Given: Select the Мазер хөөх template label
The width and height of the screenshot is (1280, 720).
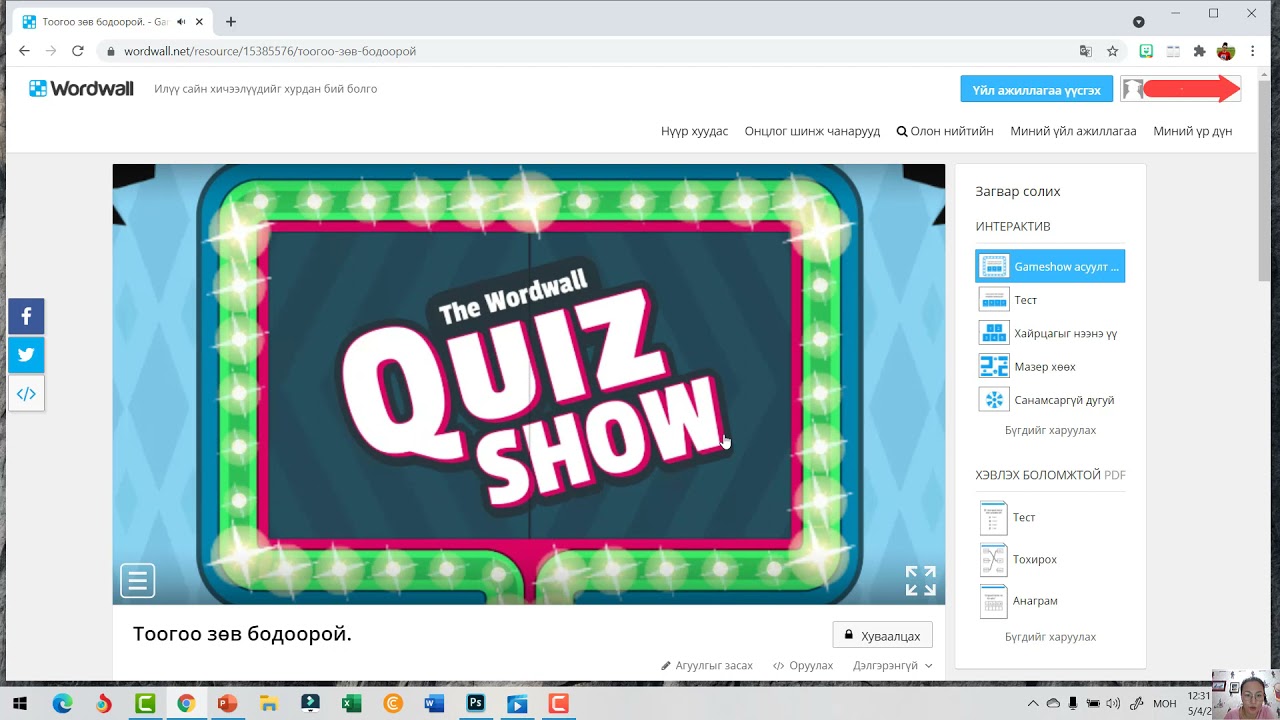Looking at the screenshot, I should (1044, 367).
